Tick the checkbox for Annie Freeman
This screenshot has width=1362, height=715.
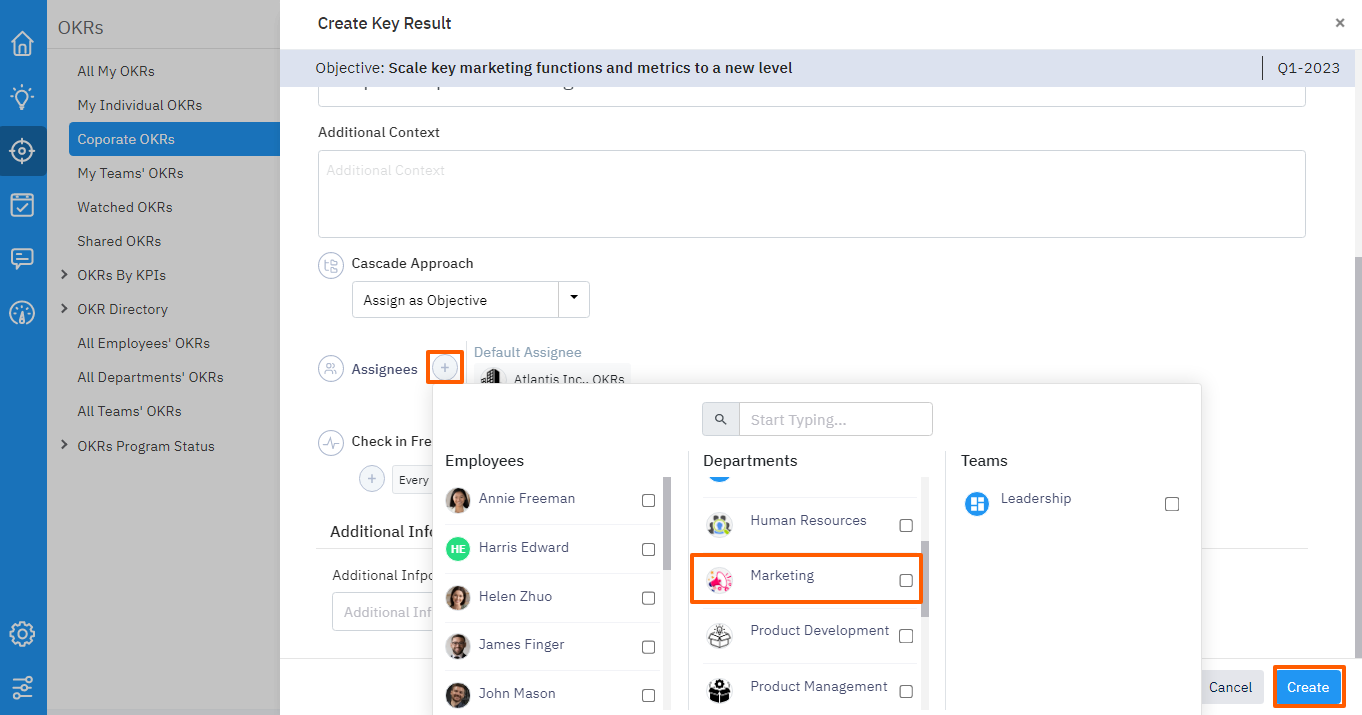648,501
